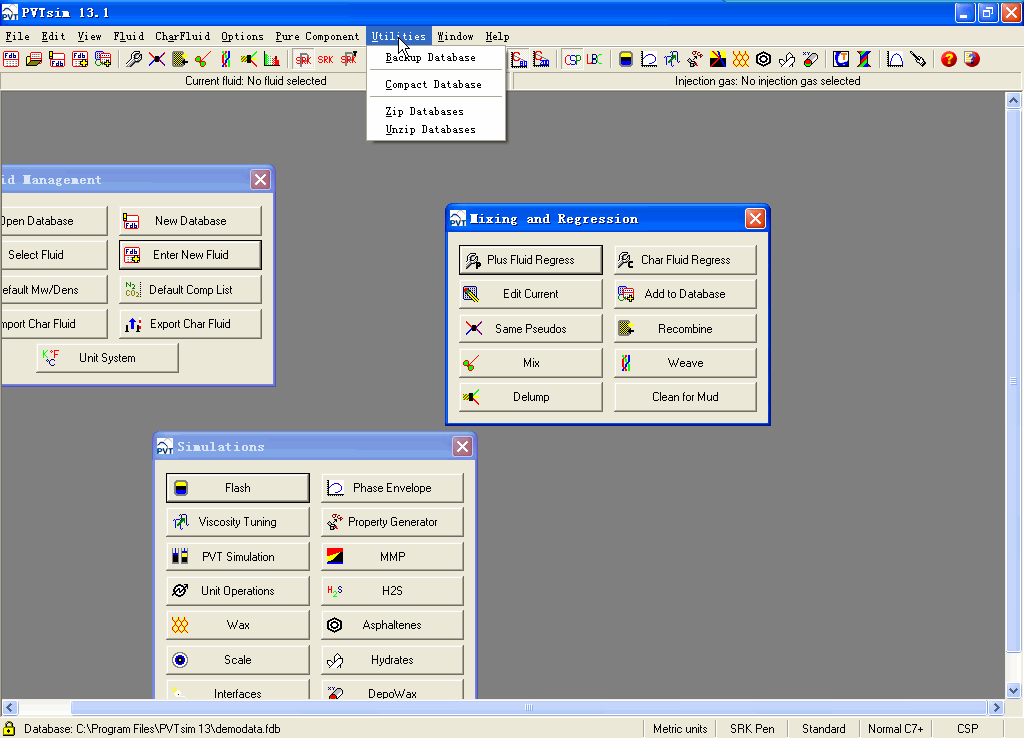The image size is (1024, 738).
Task: Click the Hydrates toolbar icon
Action: [x=787, y=59]
